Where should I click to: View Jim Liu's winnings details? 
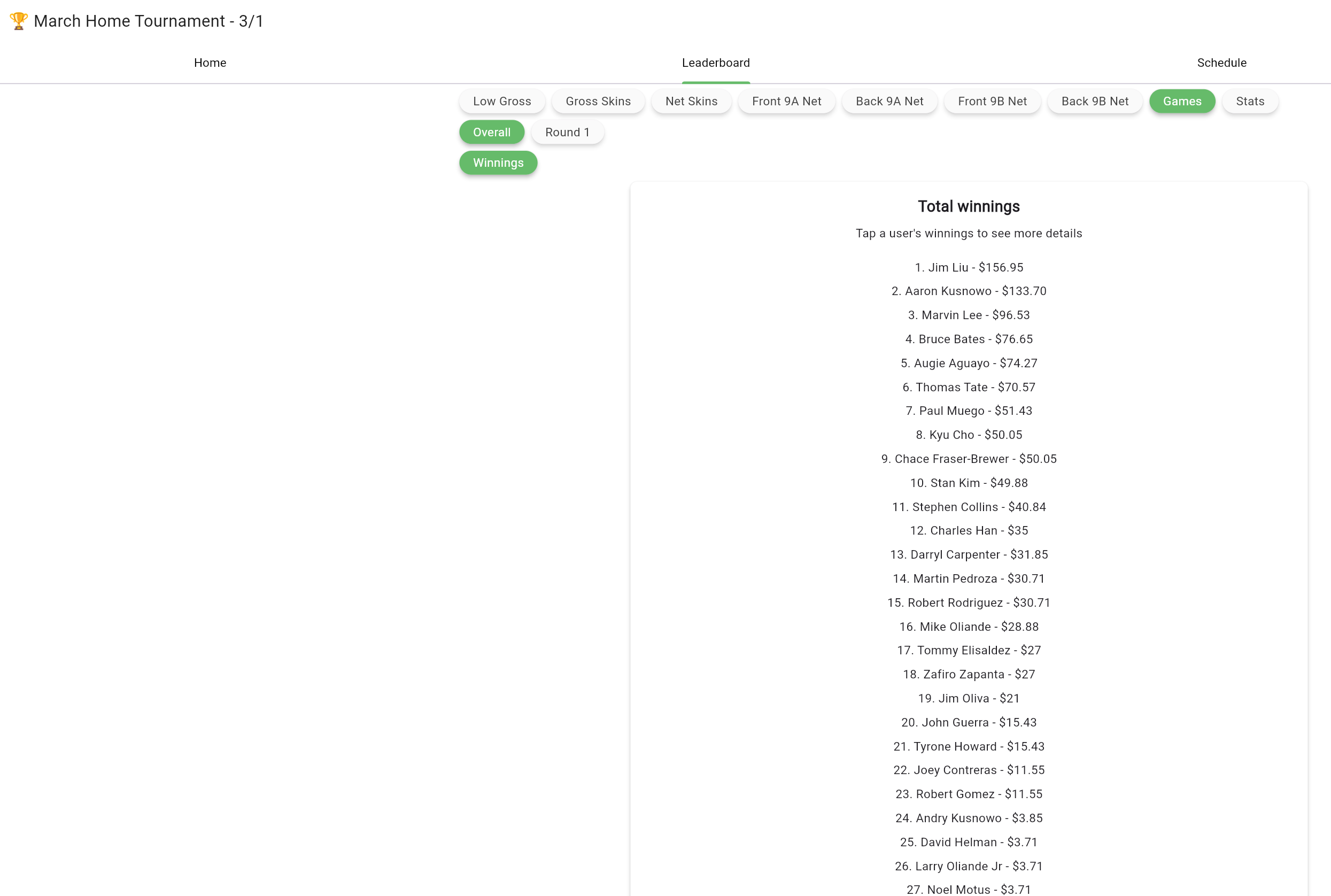[968, 267]
